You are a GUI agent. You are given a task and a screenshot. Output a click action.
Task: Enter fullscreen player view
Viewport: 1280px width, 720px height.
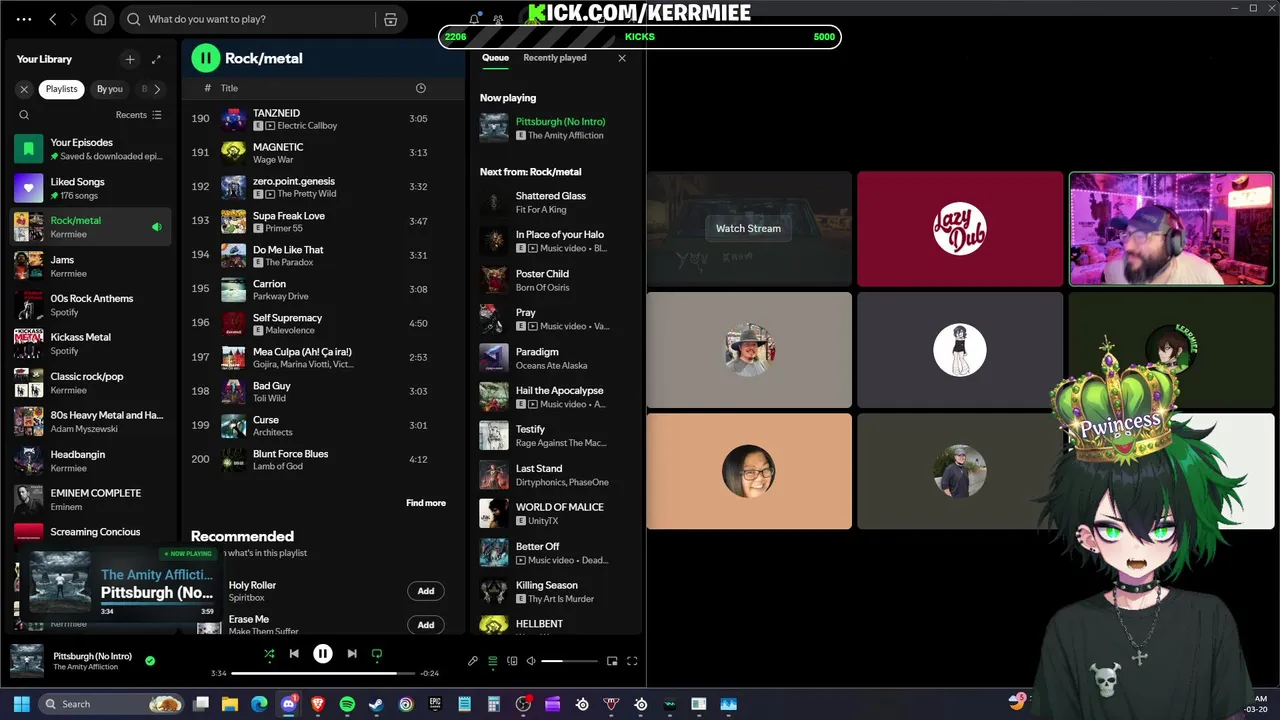click(632, 661)
